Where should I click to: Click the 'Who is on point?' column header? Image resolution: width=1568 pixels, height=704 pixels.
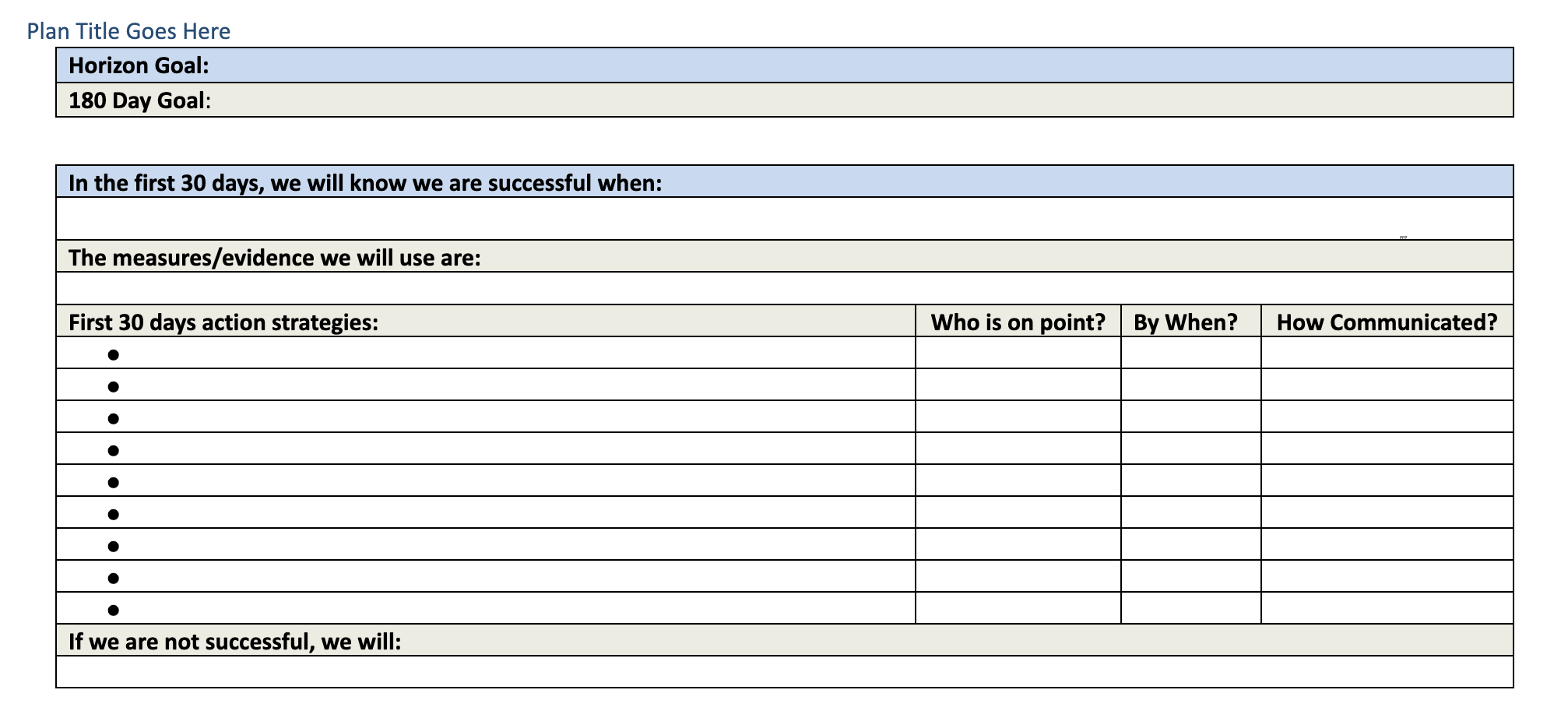(x=1018, y=322)
